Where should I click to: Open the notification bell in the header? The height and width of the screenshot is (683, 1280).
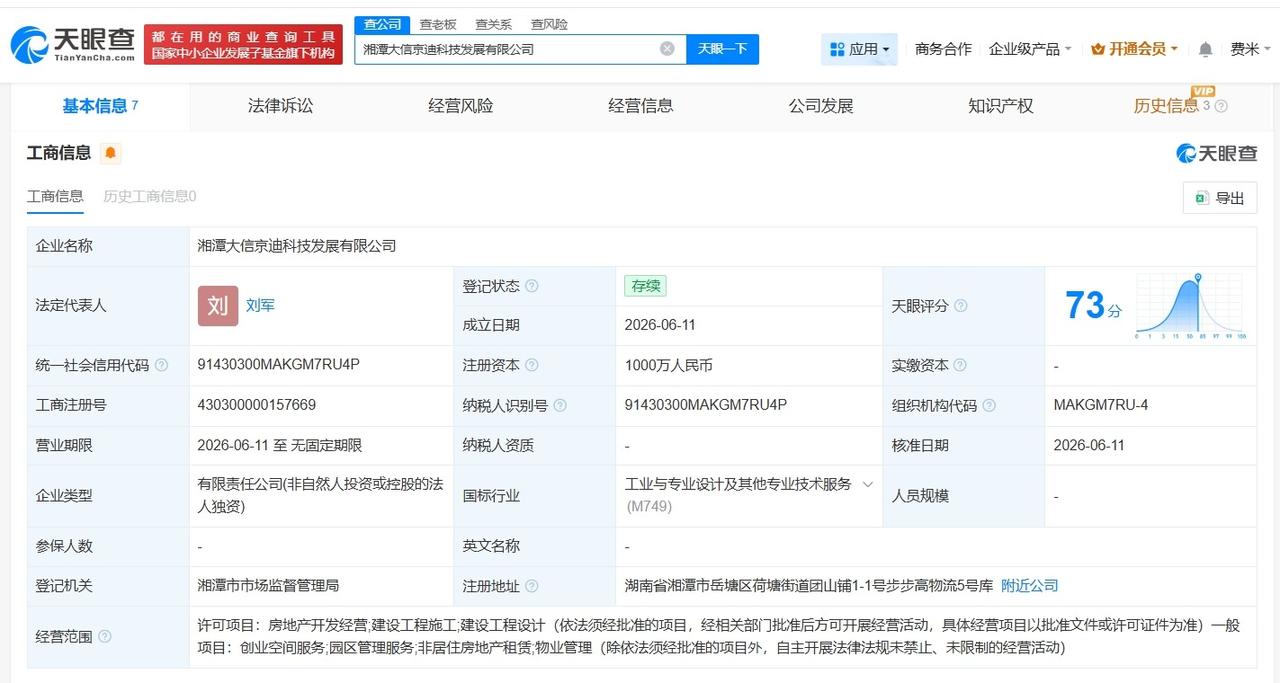coord(1206,49)
